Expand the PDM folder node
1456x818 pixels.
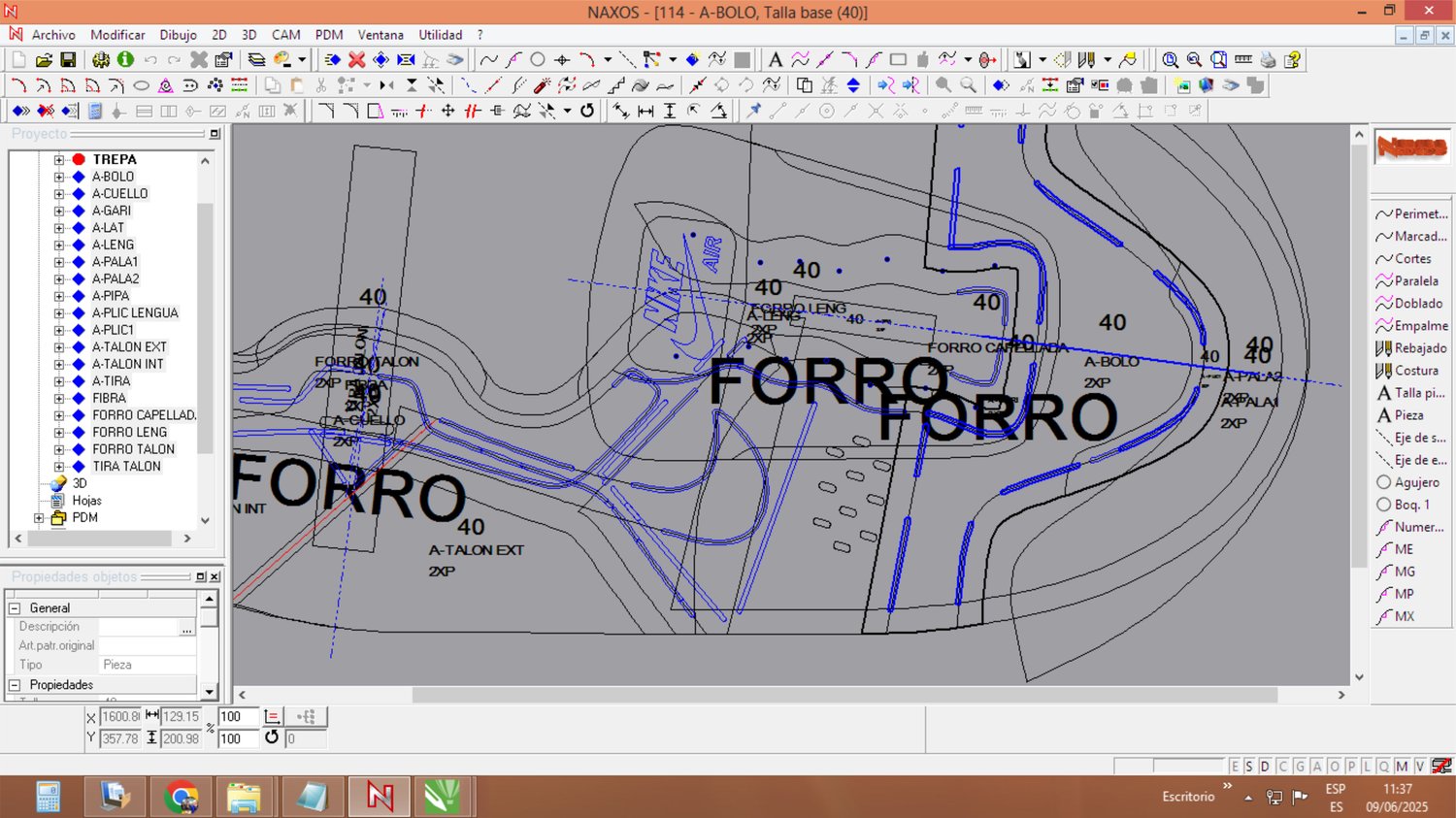click(39, 517)
